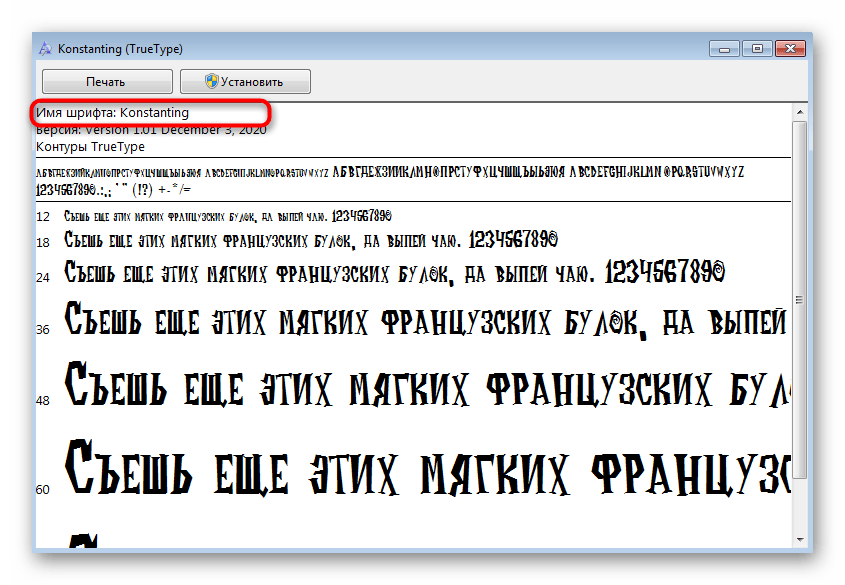This screenshot has width=845, height=585.
Task: Click the scrollbar down arrow
Action: pos(800,540)
